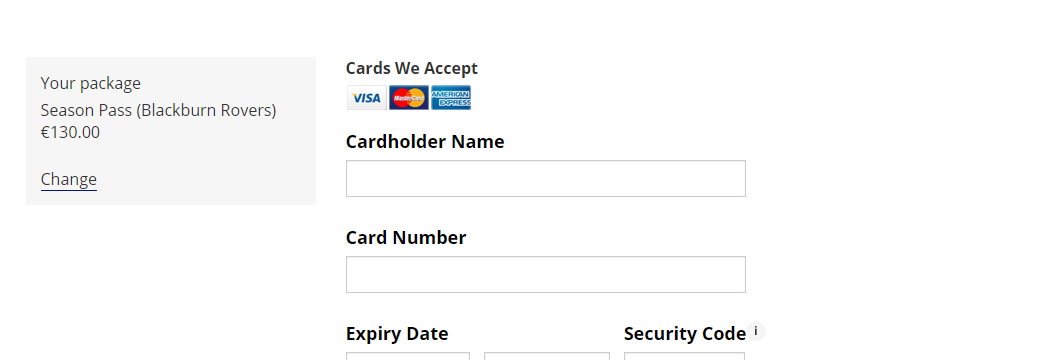Open the second Expiry Date dropdown
The height and width of the screenshot is (360, 1046).
click(x=546, y=356)
